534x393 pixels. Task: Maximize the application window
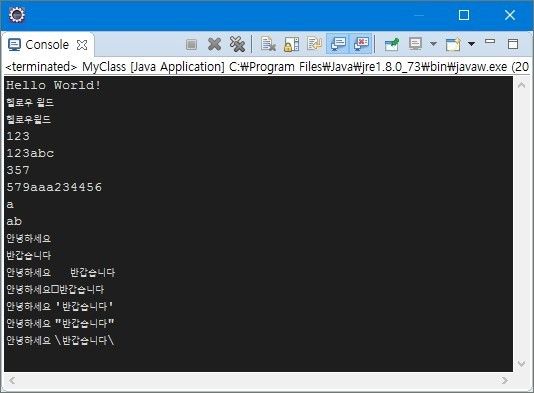[x=464, y=15]
